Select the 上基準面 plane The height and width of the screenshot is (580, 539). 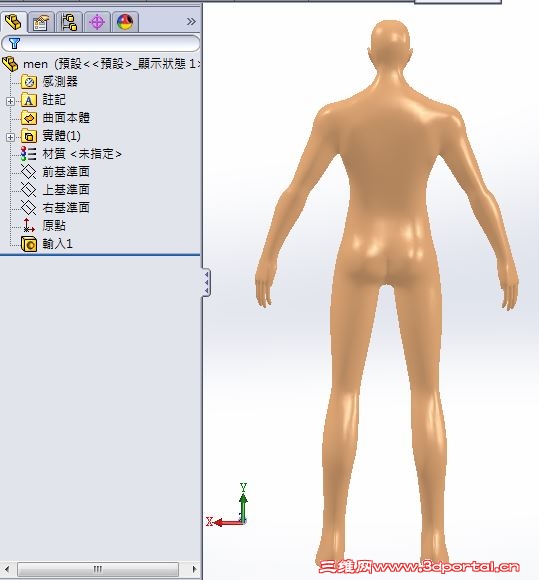pyautogui.click(x=66, y=189)
